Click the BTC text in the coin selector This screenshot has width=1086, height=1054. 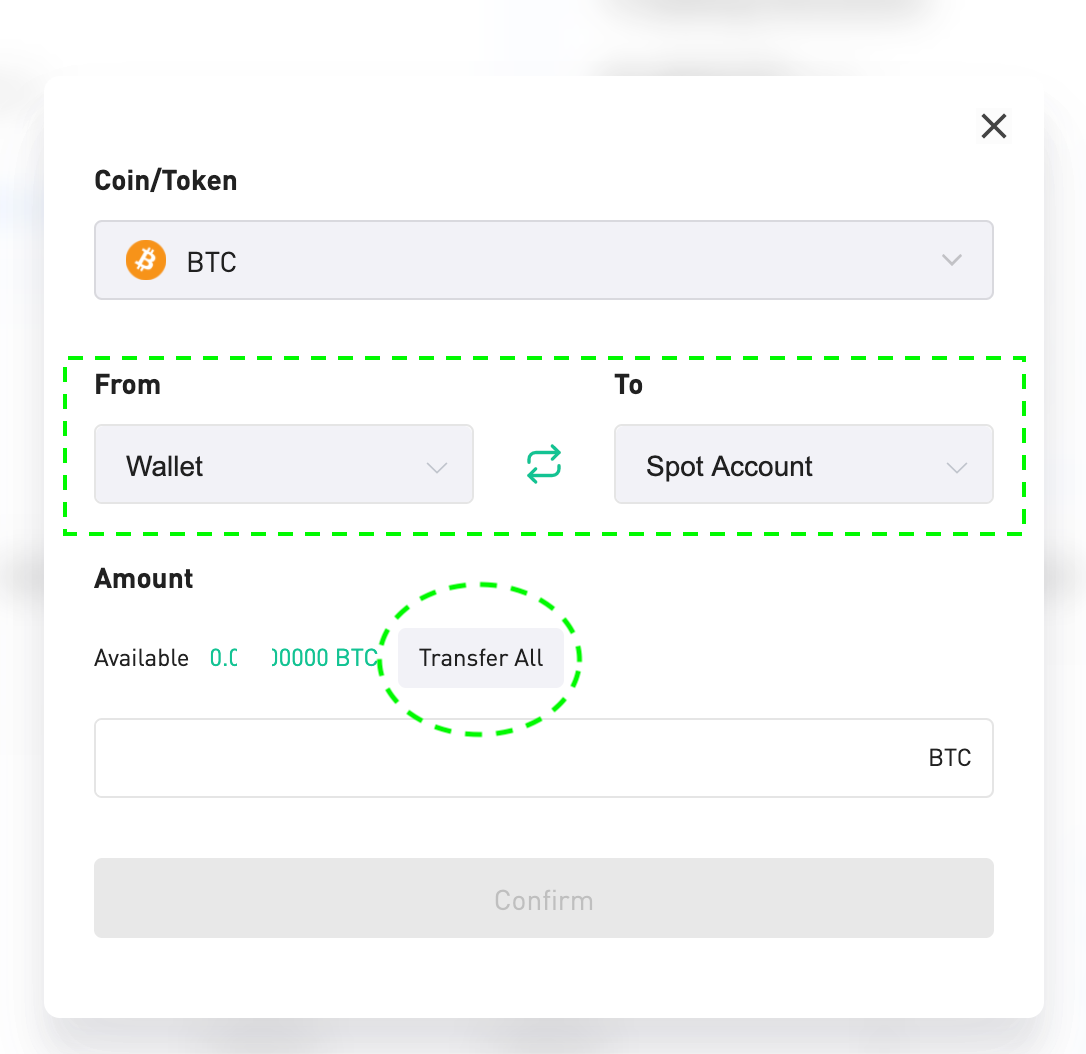coord(212,262)
